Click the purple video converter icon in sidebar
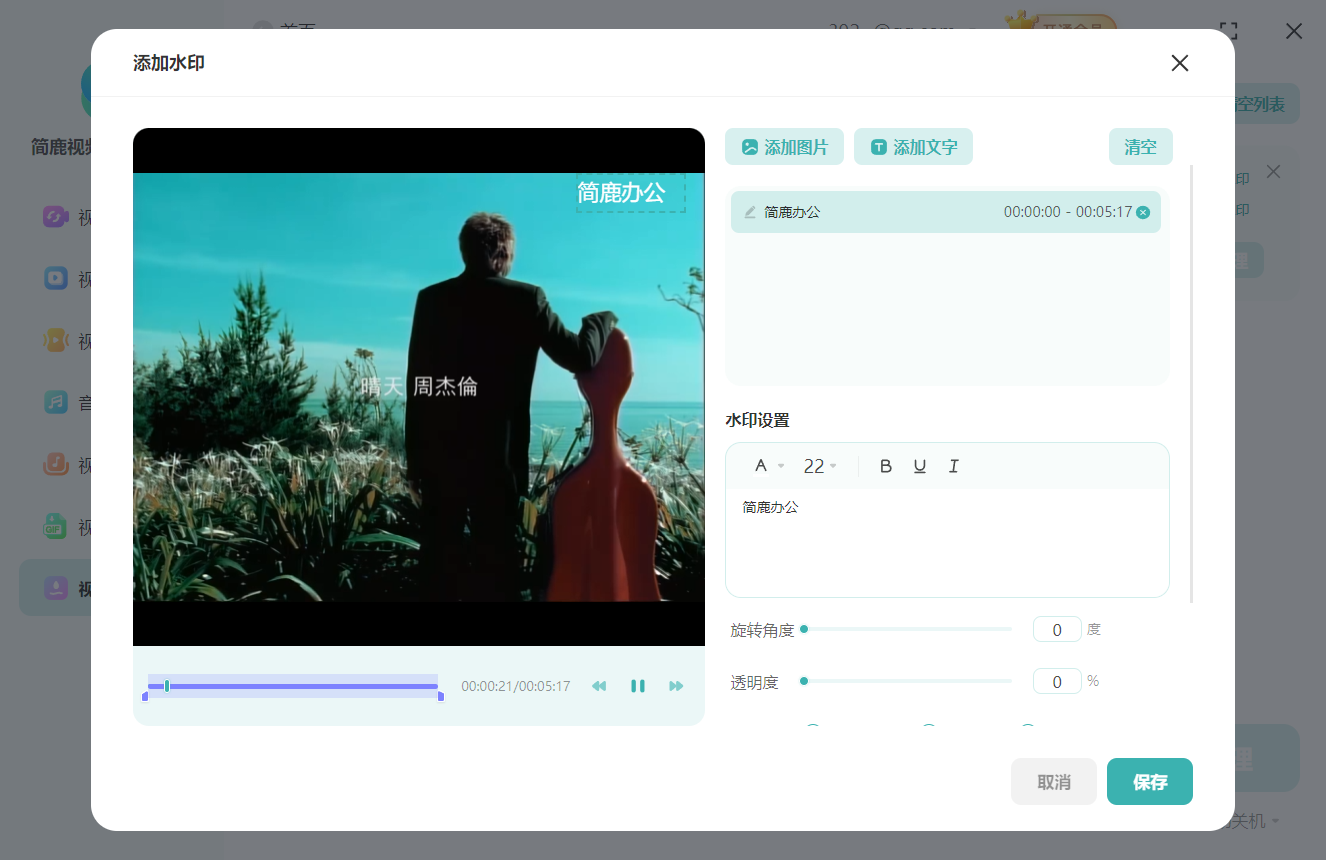Image resolution: width=1326 pixels, height=860 pixels. click(56, 216)
